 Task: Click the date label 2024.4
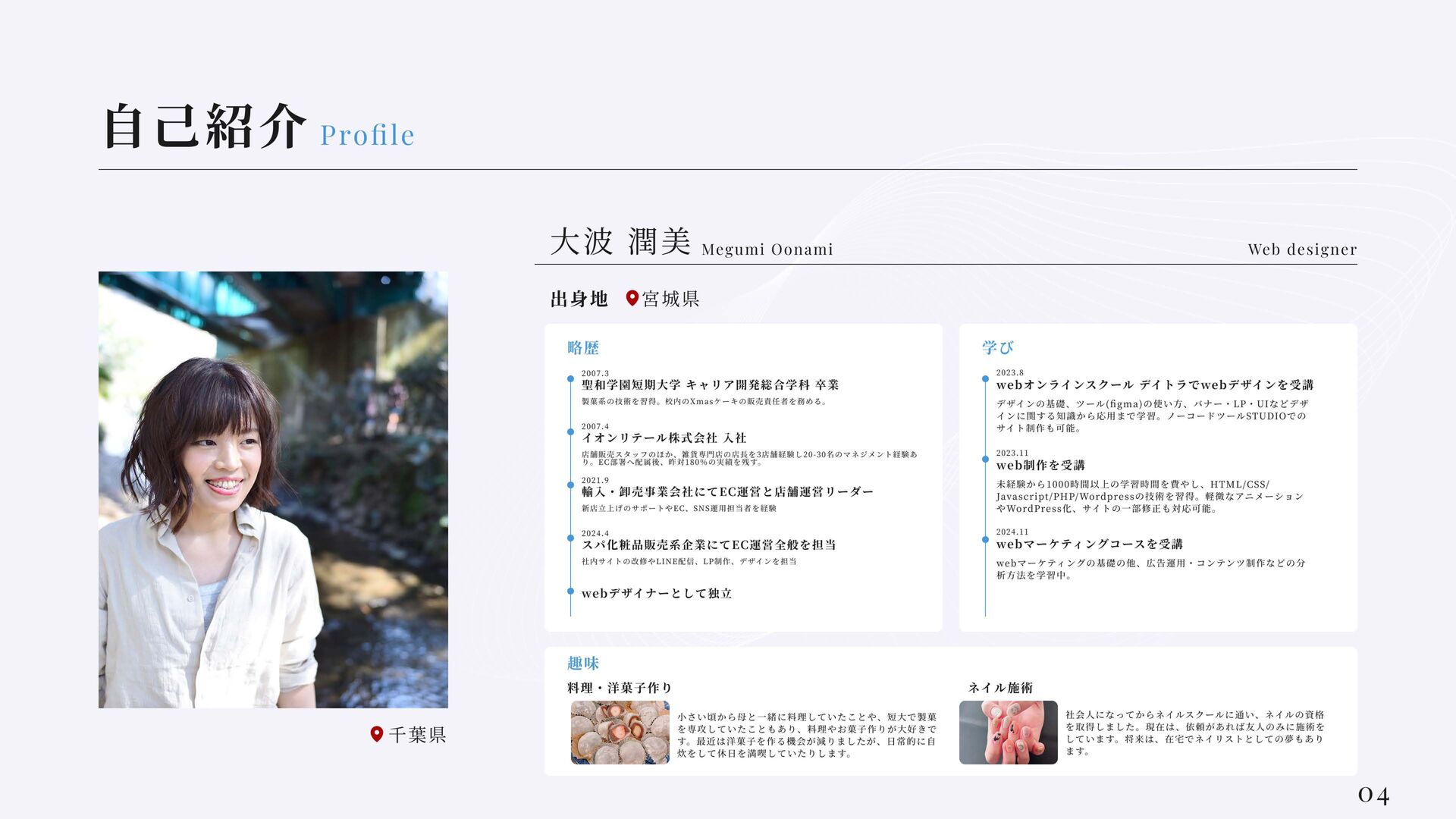595,533
